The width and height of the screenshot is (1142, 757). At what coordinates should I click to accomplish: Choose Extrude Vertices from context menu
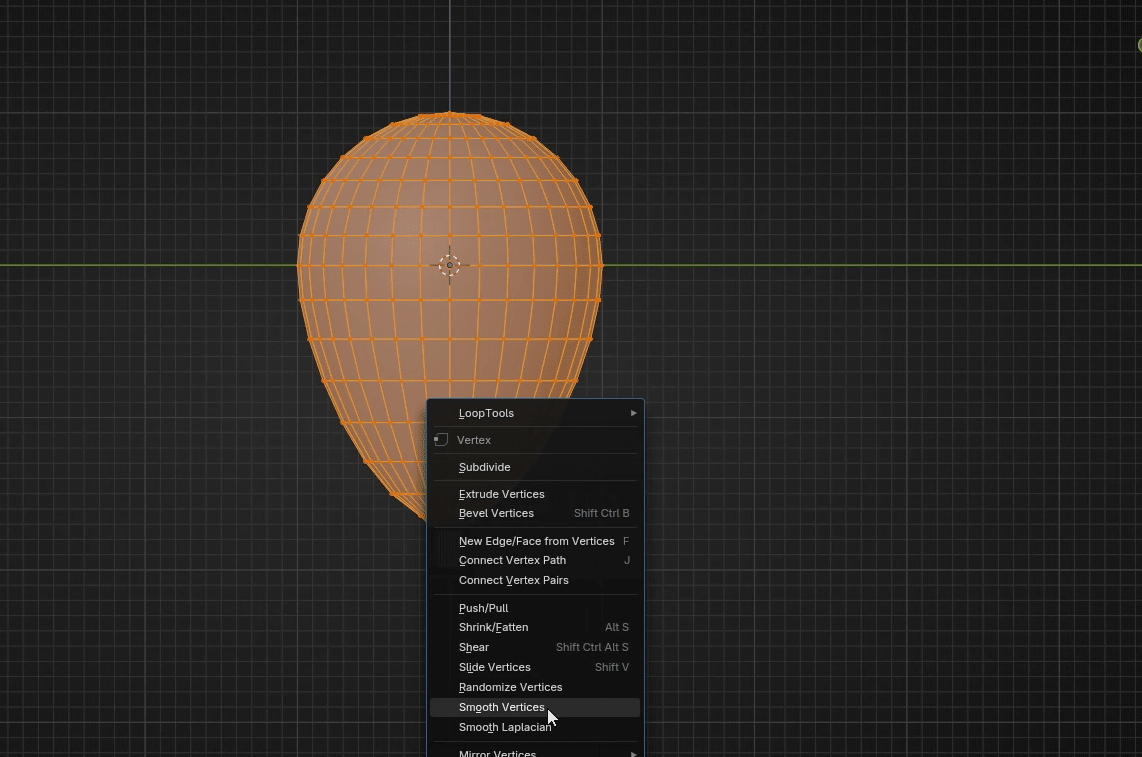coord(502,494)
